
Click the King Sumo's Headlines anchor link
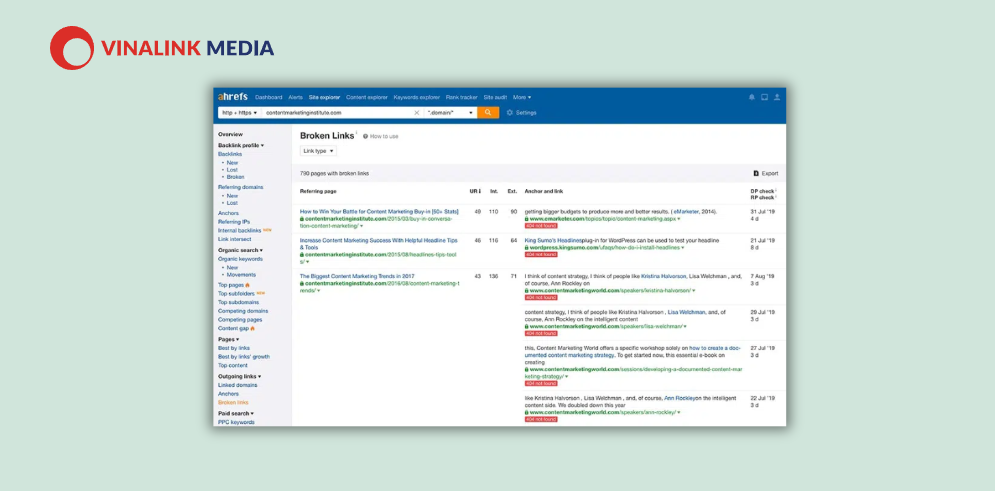(553, 240)
